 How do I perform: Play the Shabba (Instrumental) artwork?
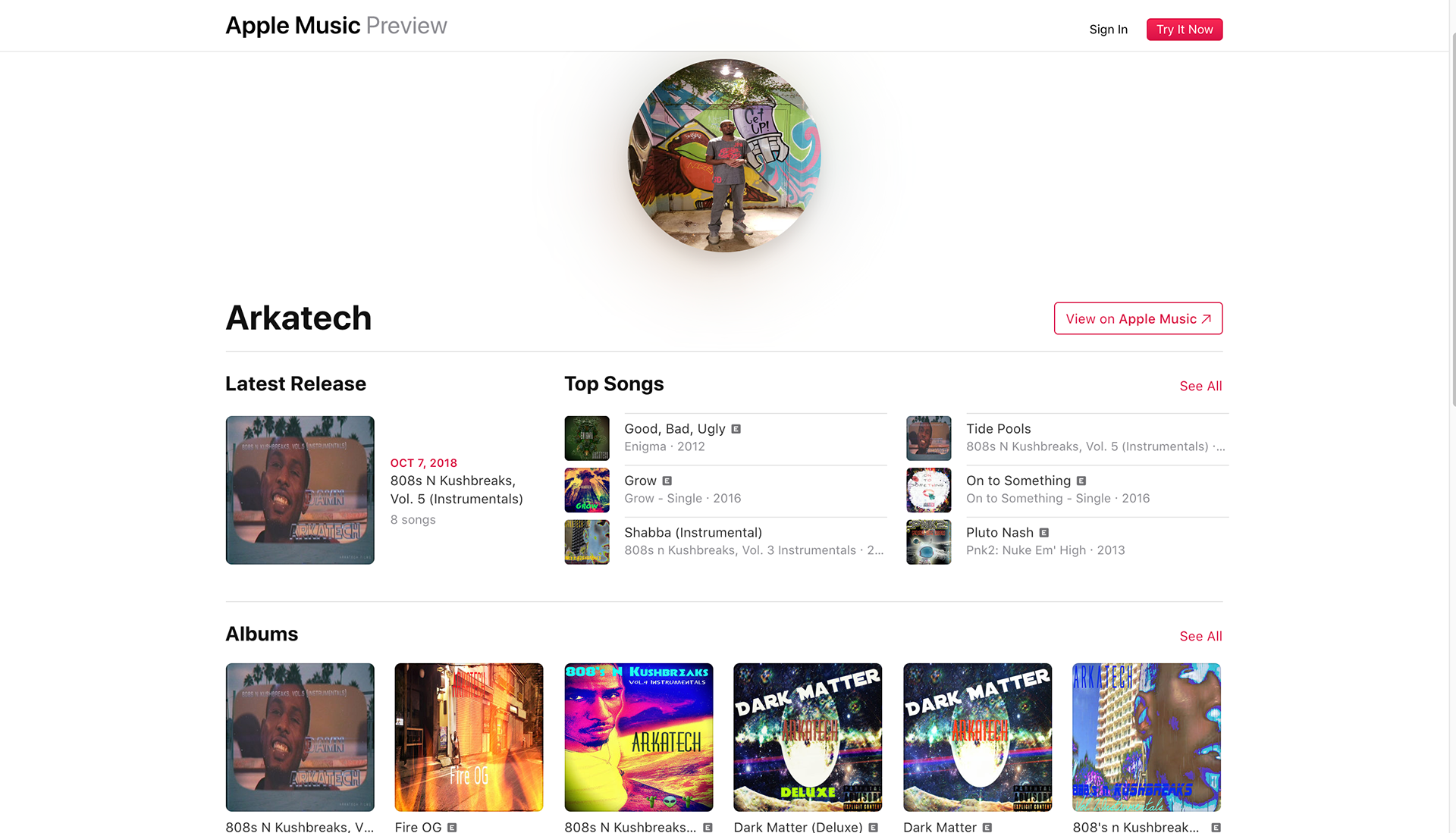point(587,542)
